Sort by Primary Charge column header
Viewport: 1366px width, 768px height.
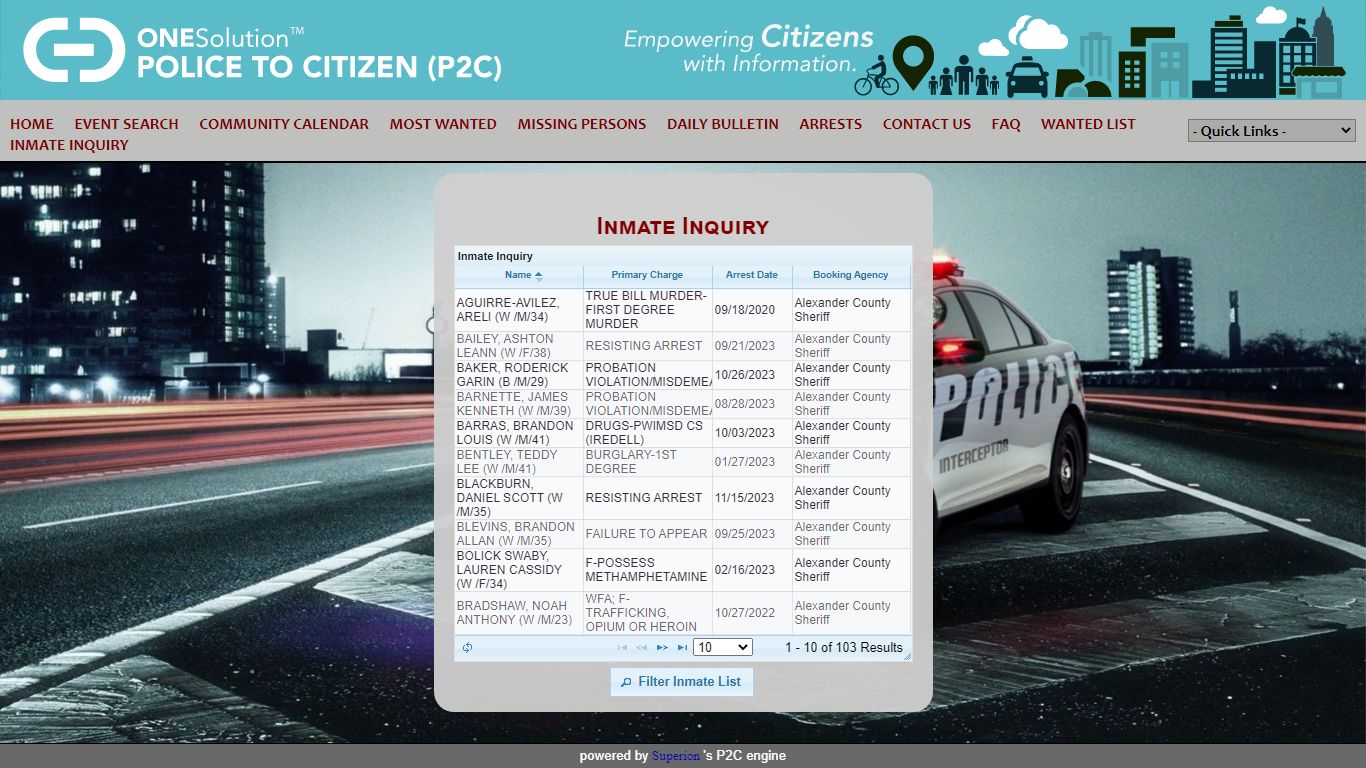[647, 275]
